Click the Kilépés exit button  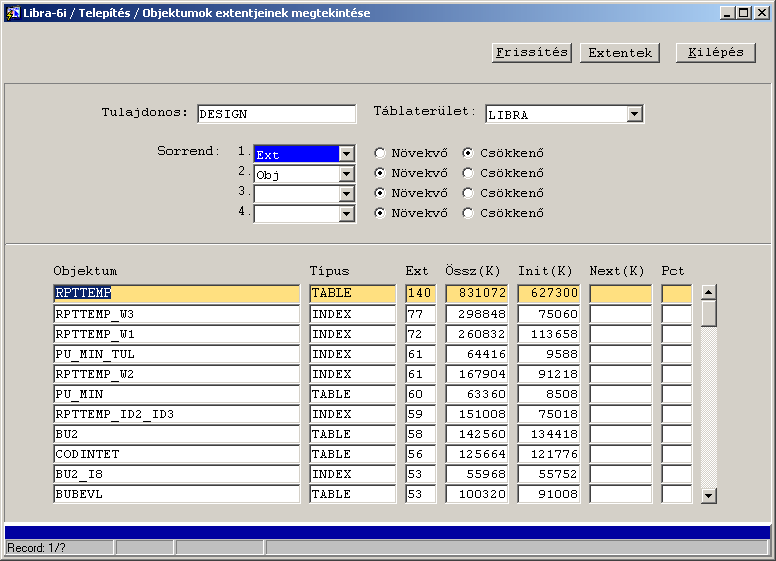716,52
